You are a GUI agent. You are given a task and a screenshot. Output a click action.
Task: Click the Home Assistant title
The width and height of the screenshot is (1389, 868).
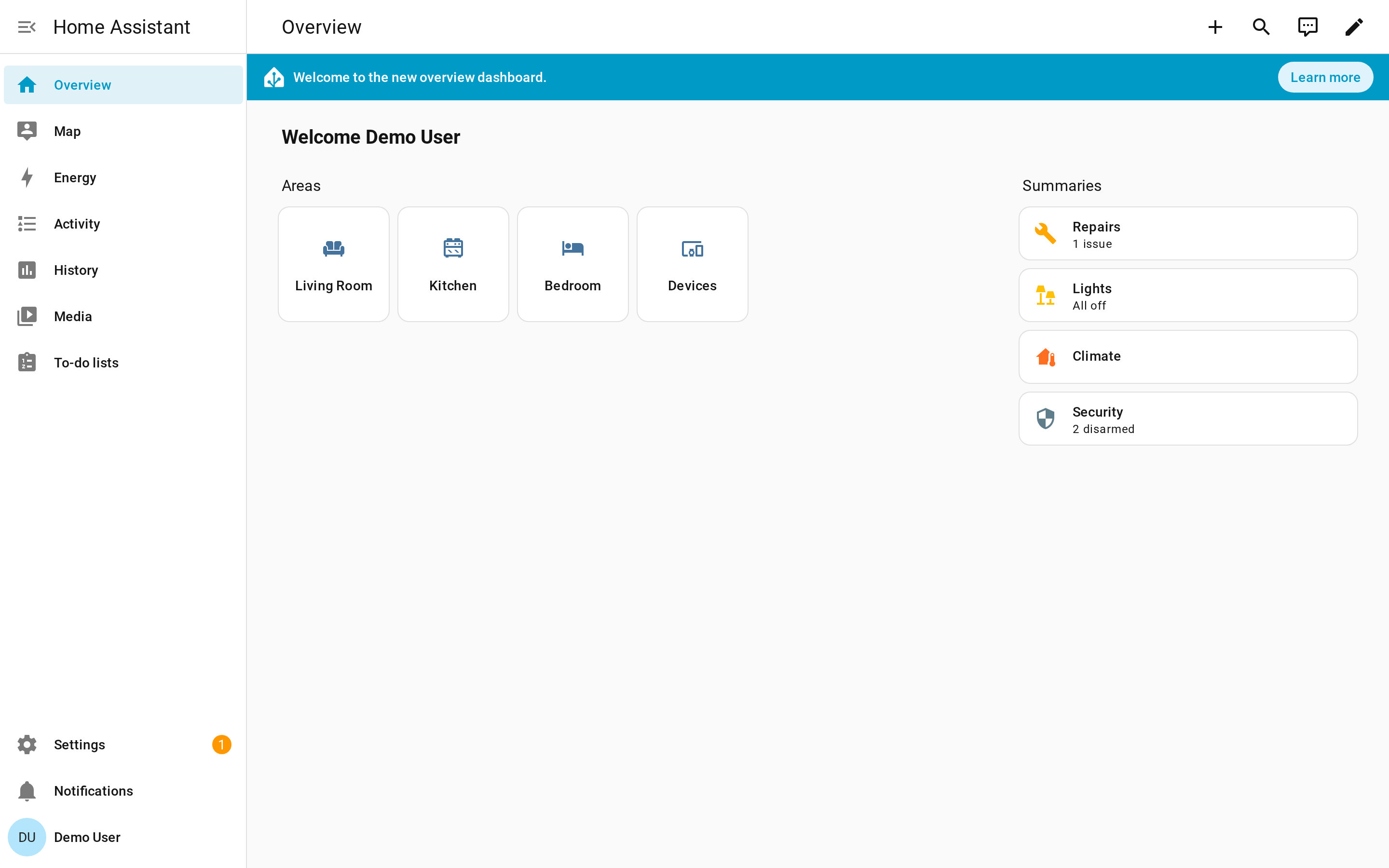[122, 27]
